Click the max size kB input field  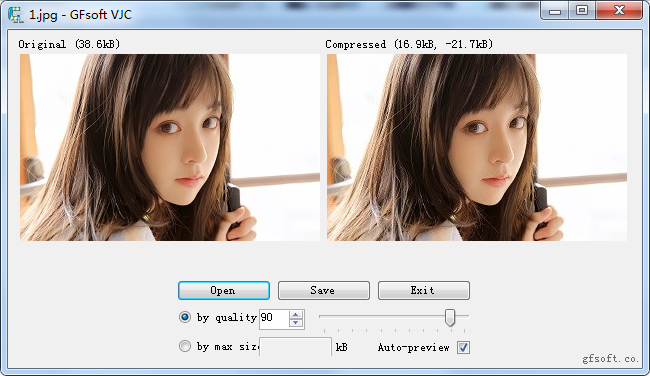pyautogui.click(x=295, y=347)
